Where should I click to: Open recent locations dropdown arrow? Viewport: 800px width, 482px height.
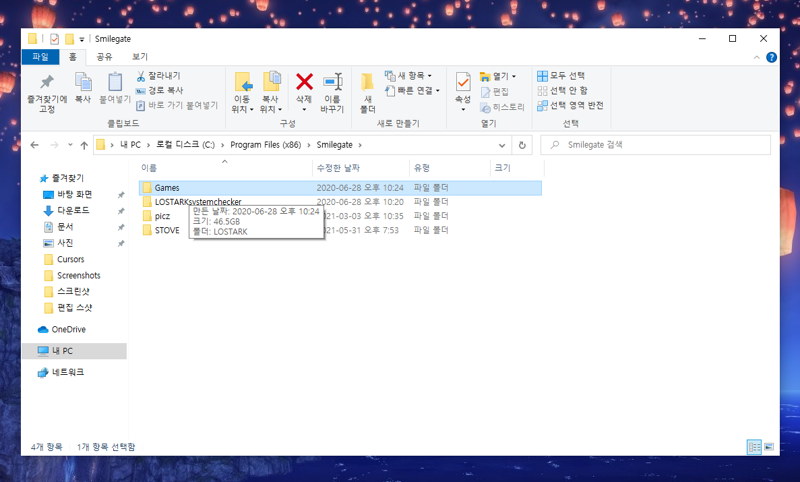point(70,145)
